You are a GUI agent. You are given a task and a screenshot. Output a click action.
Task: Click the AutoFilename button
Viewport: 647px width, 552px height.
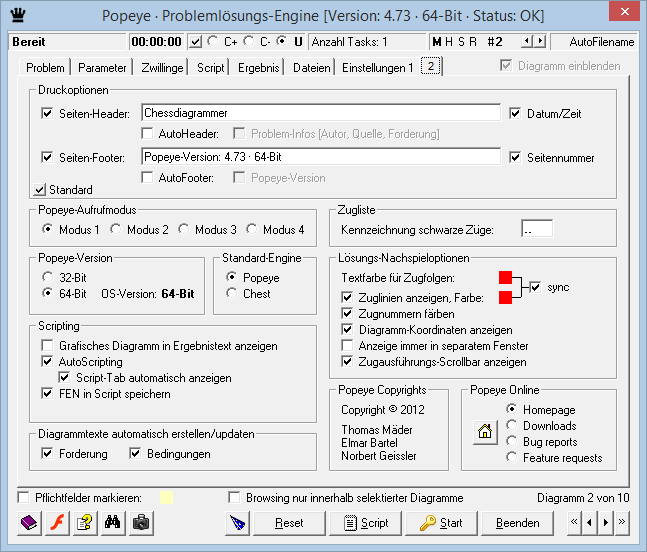(595, 42)
